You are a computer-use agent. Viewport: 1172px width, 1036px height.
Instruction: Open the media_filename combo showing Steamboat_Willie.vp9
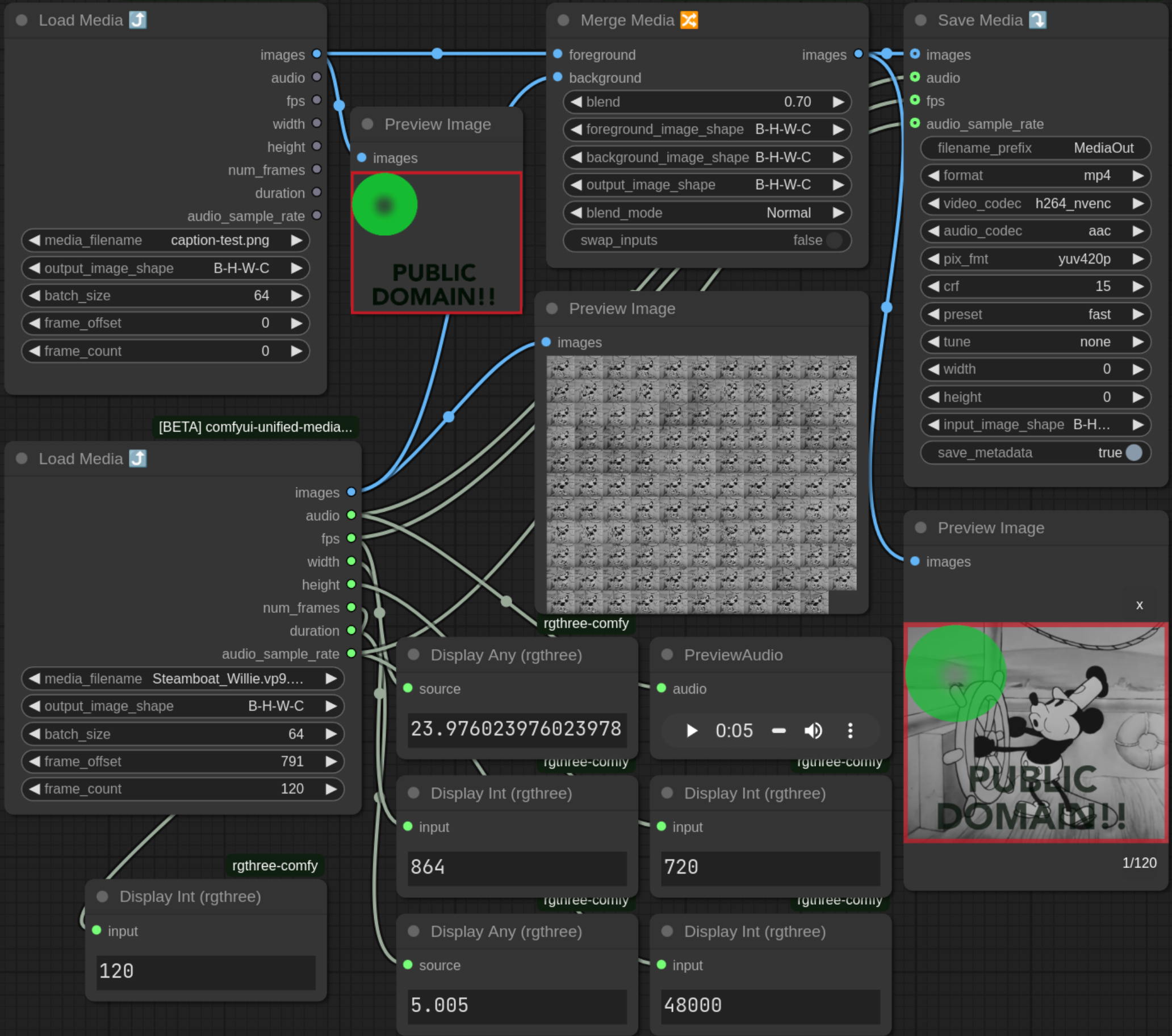(182, 679)
